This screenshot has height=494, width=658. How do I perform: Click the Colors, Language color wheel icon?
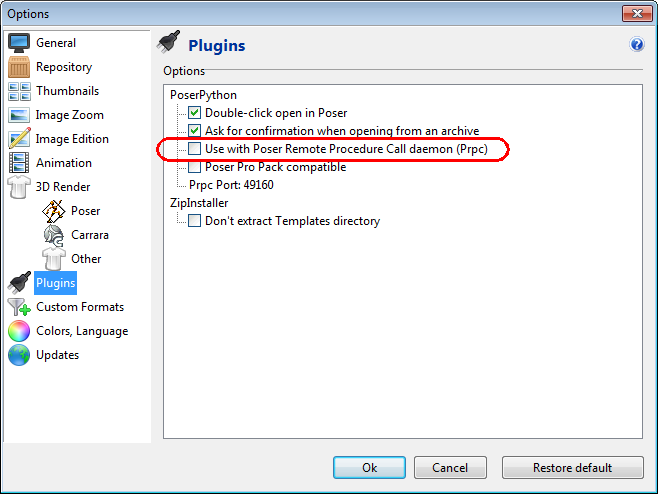(19, 331)
